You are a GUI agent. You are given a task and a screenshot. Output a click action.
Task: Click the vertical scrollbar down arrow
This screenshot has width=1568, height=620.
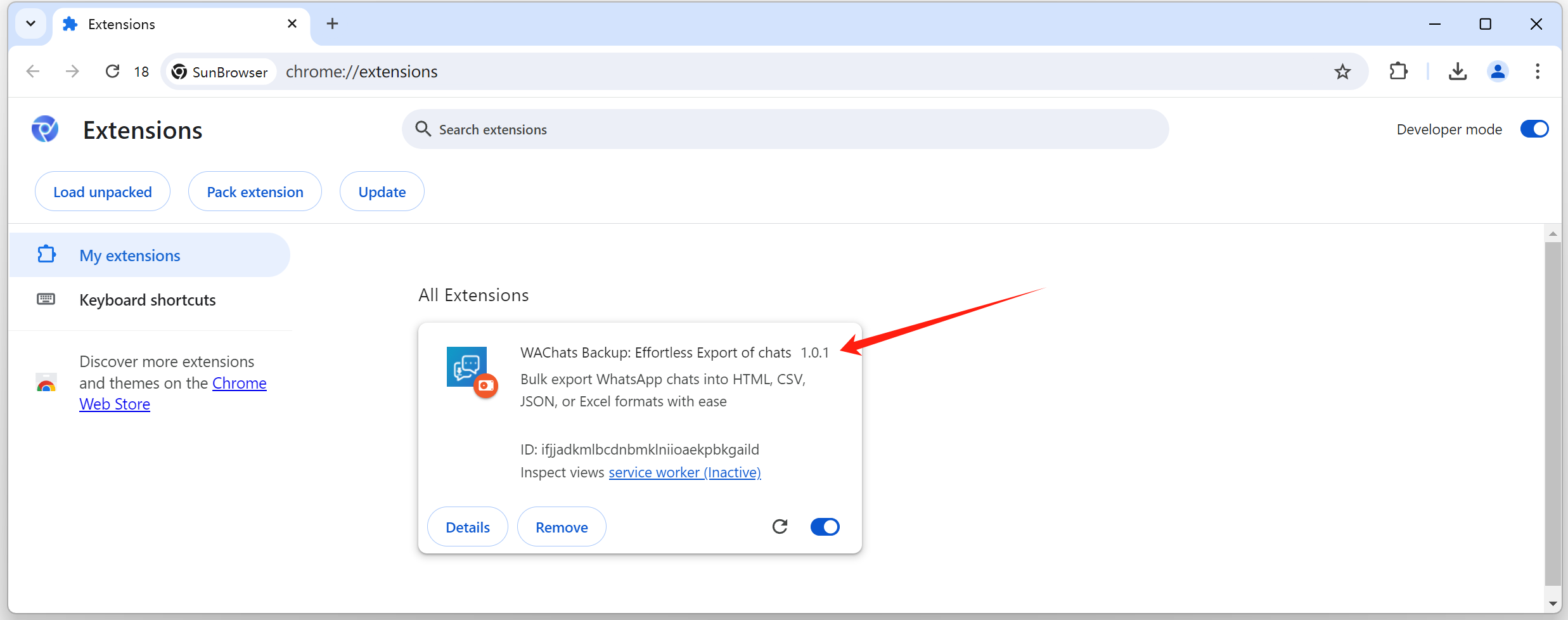[1553, 604]
